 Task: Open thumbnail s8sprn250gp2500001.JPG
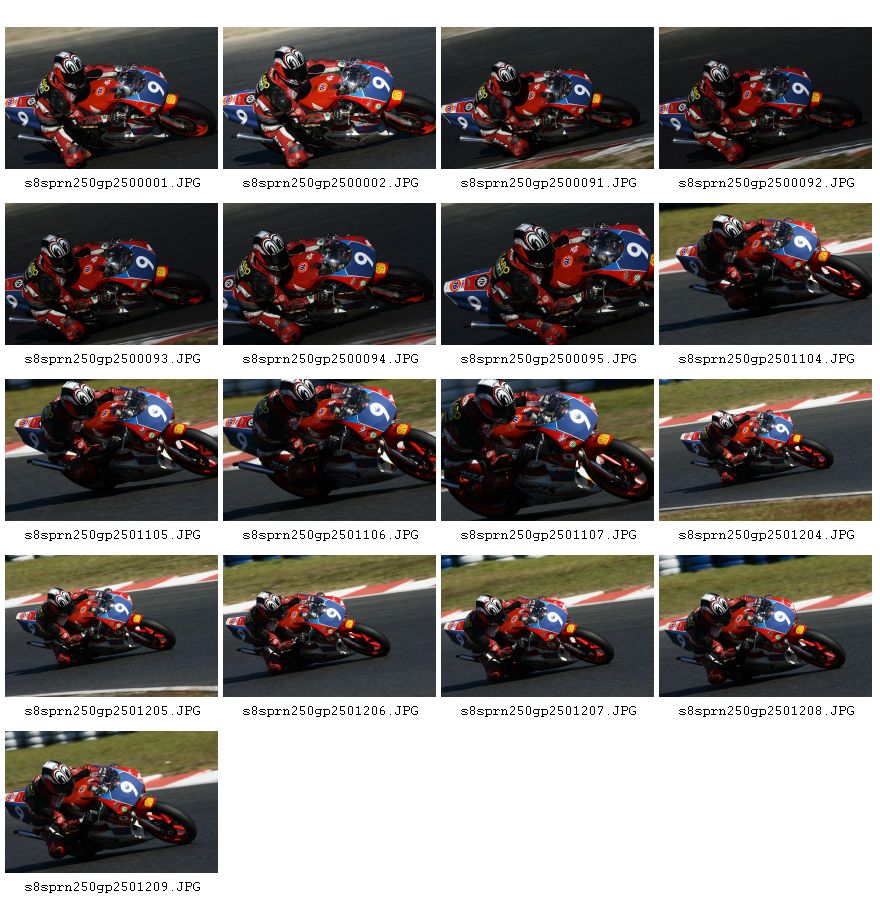click(x=111, y=98)
